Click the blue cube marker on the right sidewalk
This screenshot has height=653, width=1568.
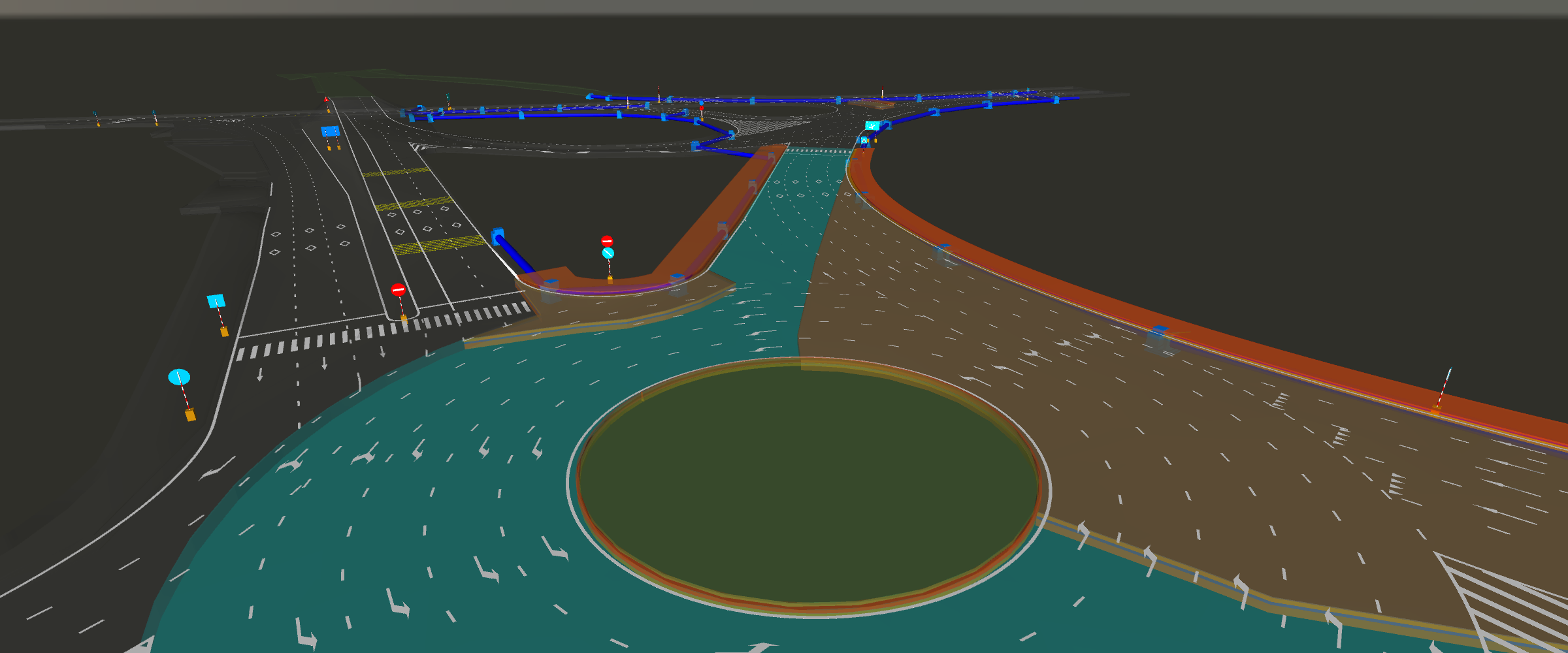(1158, 332)
